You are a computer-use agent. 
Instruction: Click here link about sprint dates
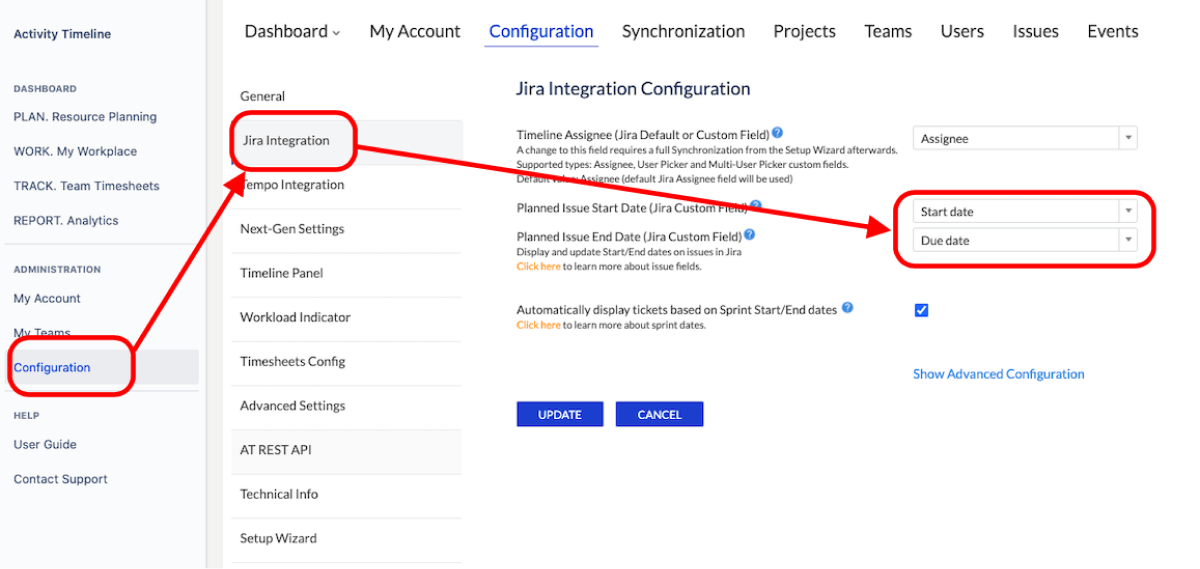tap(538, 325)
